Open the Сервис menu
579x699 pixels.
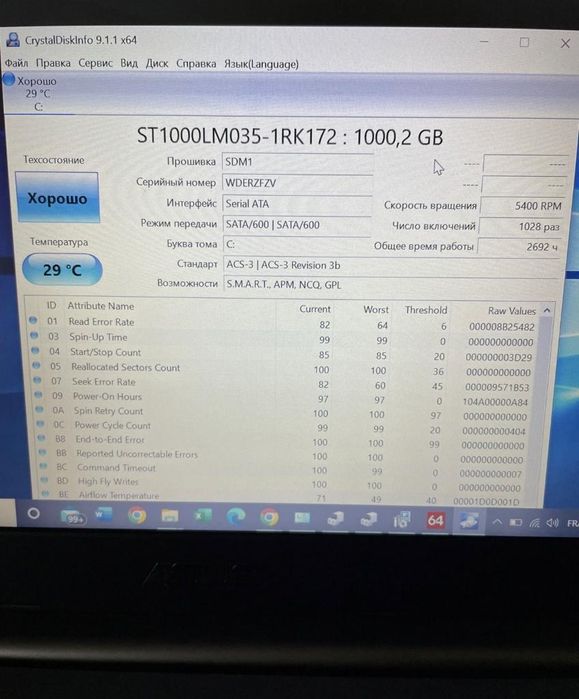[x=95, y=63]
